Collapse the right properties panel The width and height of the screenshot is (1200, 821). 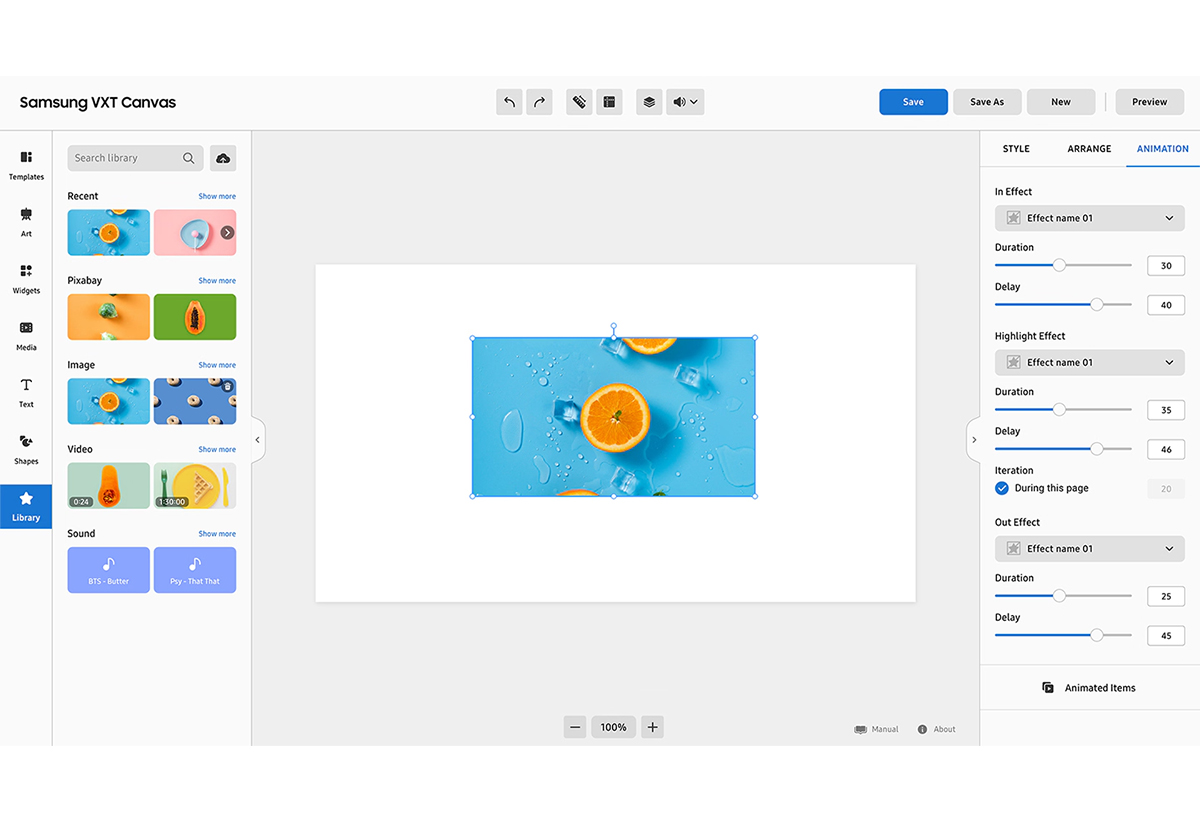click(974, 440)
